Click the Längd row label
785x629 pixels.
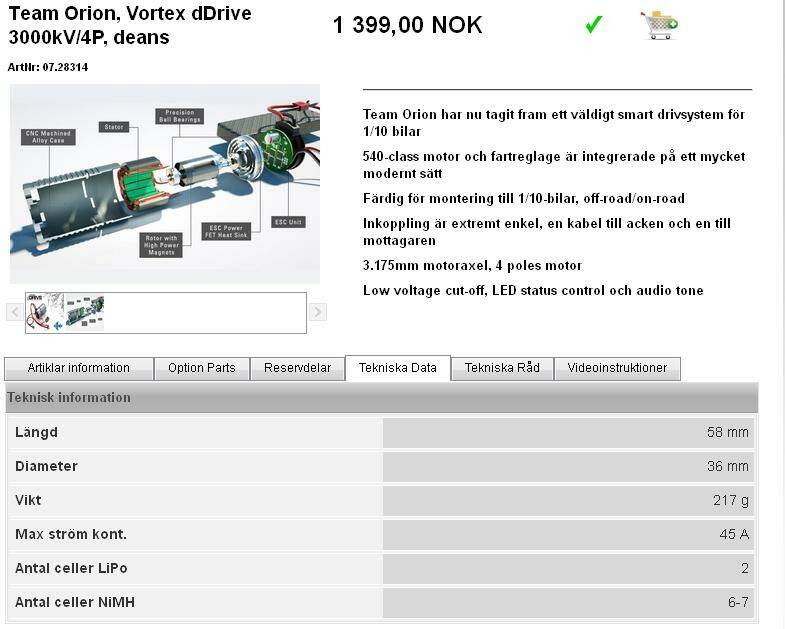point(36,432)
